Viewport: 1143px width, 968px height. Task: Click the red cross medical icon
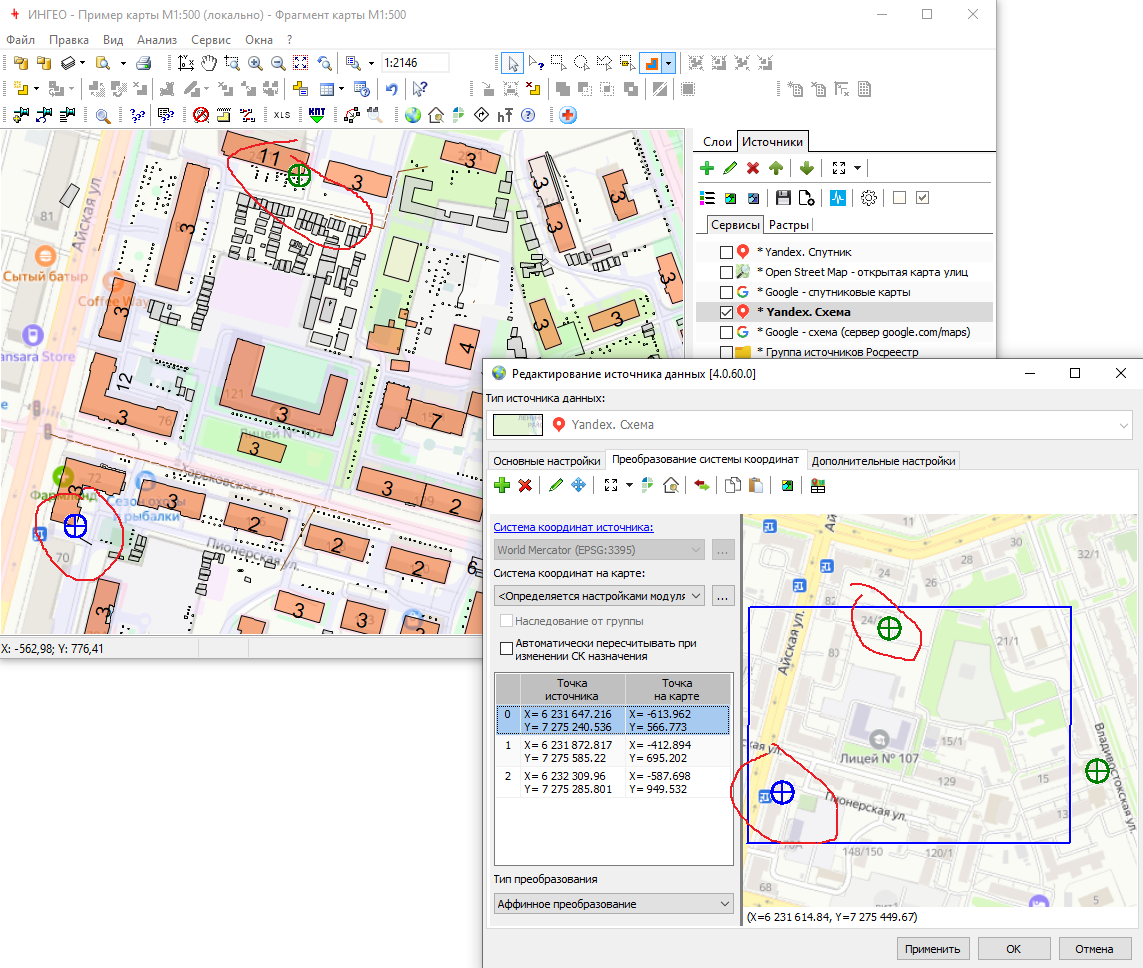click(568, 115)
